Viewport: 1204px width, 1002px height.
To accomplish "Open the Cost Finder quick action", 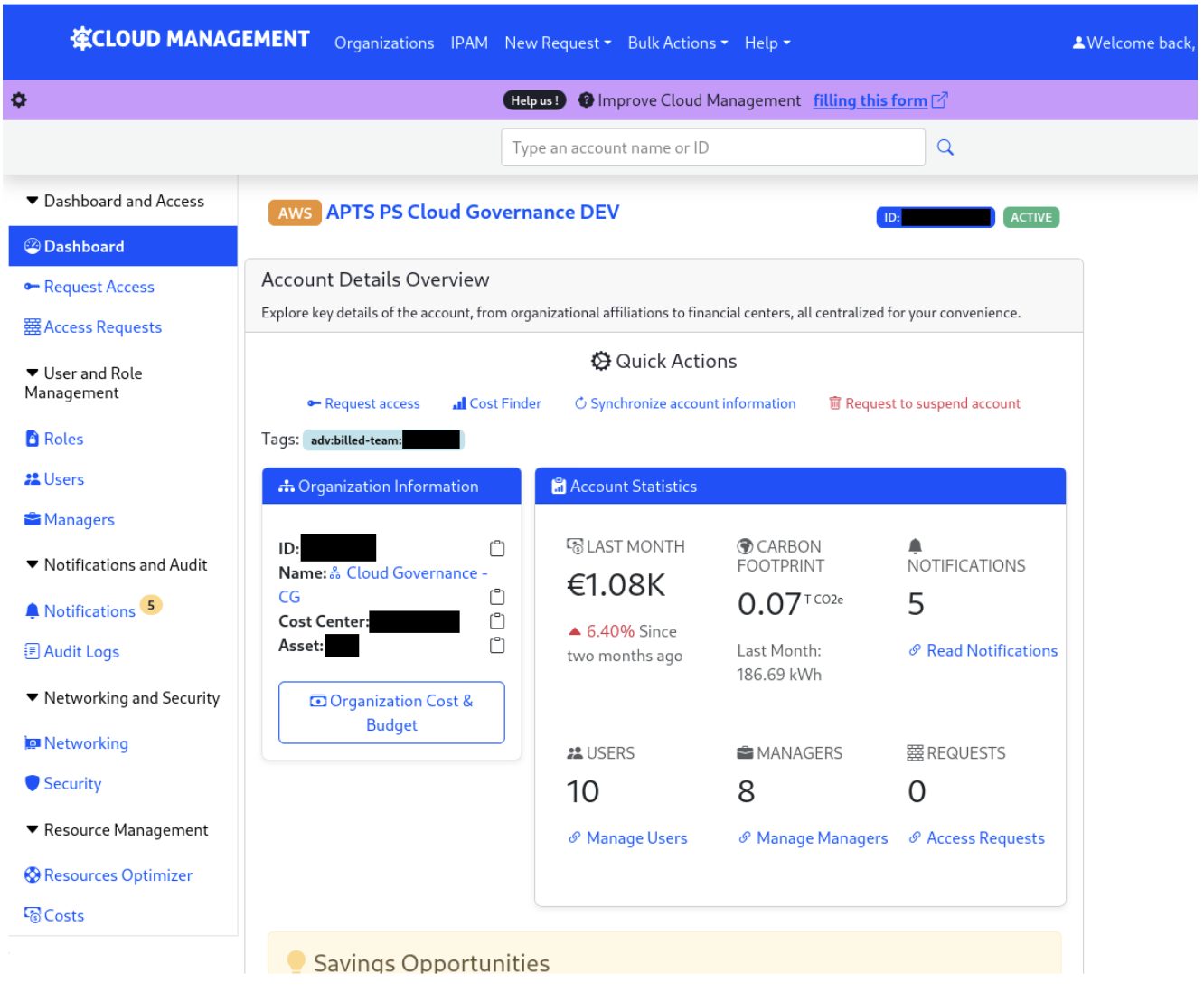I will [497, 403].
